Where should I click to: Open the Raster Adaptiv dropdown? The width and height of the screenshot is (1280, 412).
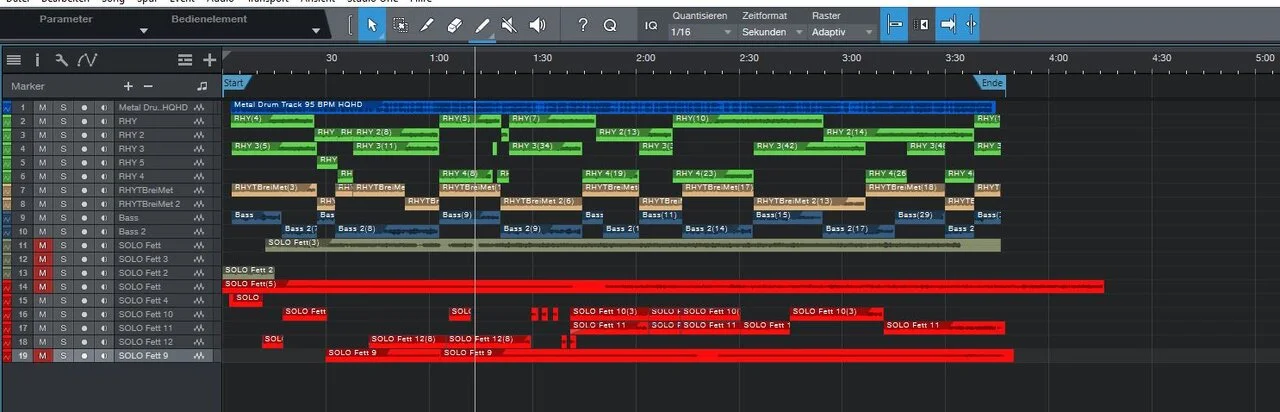coord(842,32)
